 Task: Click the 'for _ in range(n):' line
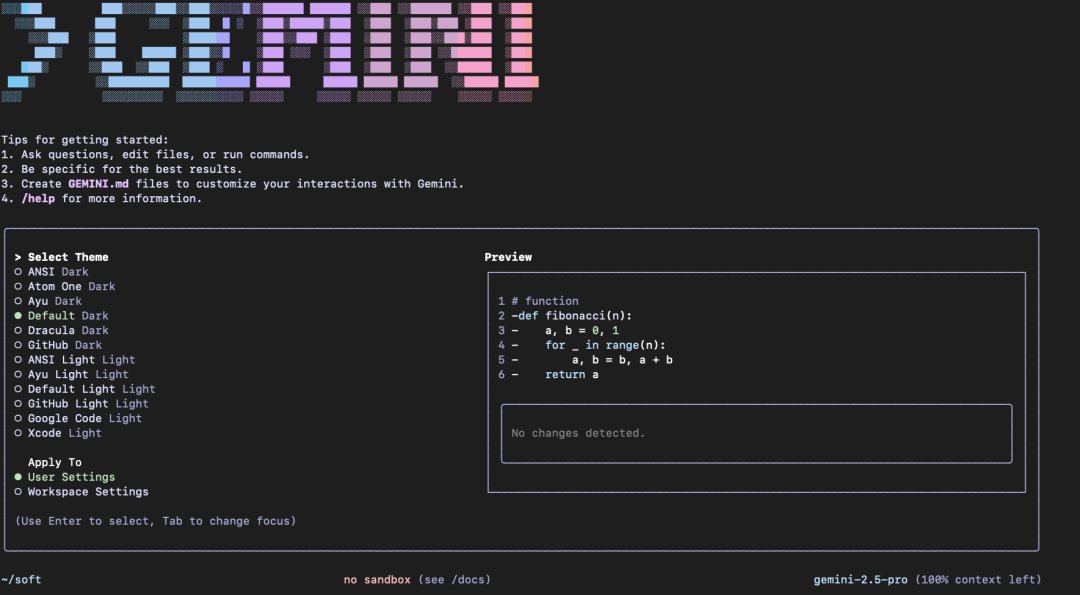[x=605, y=345]
